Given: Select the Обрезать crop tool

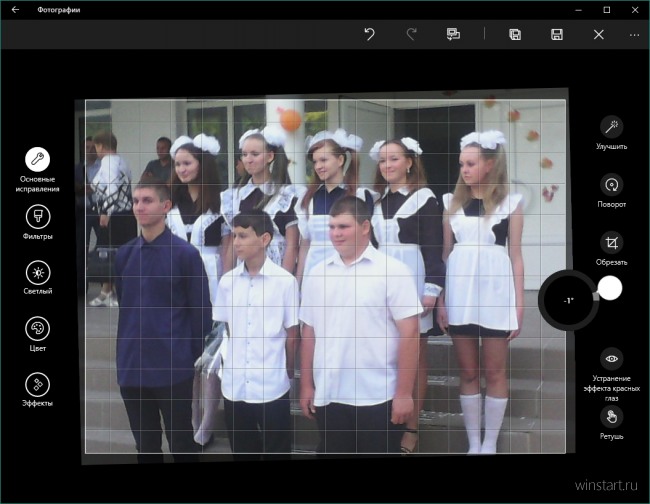Looking at the screenshot, I should 611,243.
